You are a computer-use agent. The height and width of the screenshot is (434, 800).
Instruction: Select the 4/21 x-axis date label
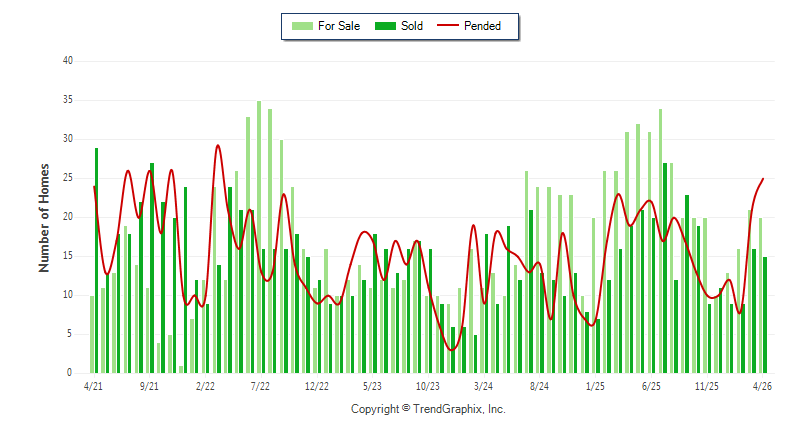click(x=93, y=387)
